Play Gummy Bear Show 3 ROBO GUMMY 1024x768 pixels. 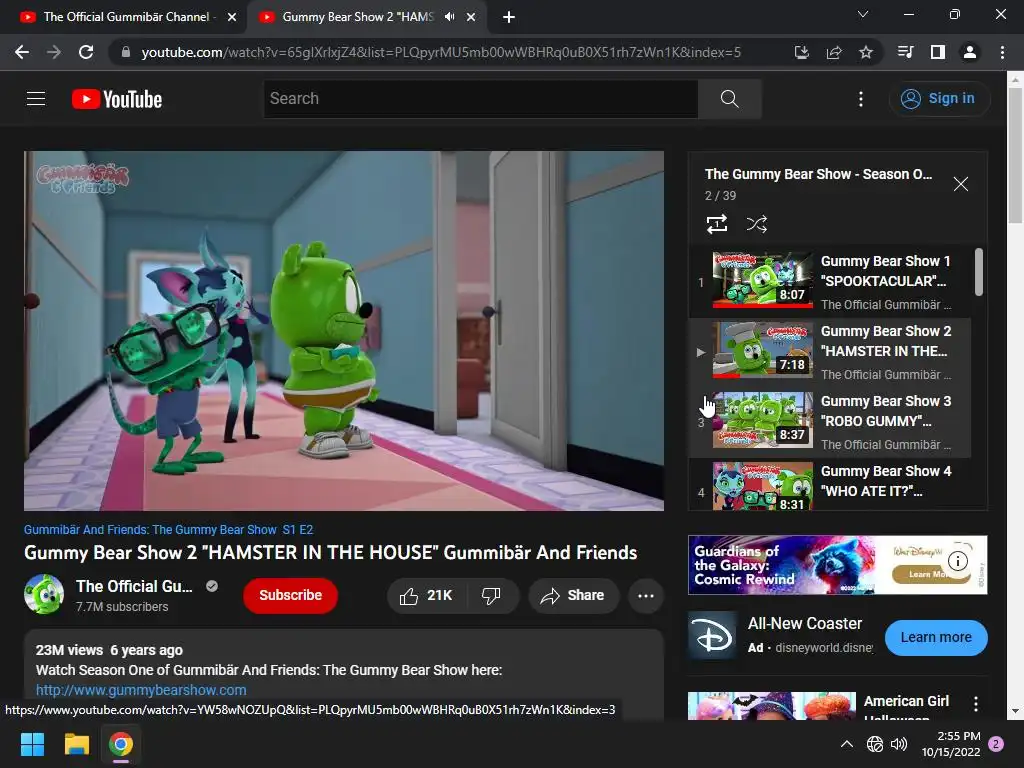coord(829,421)
